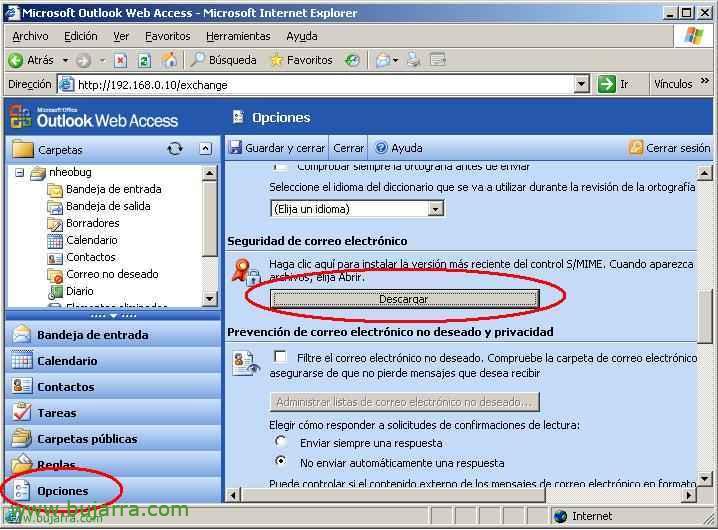This screenshot has width=718, height=530.
Task: Open the mail button dropdown arrow
Action: click(x=396, y=60)
